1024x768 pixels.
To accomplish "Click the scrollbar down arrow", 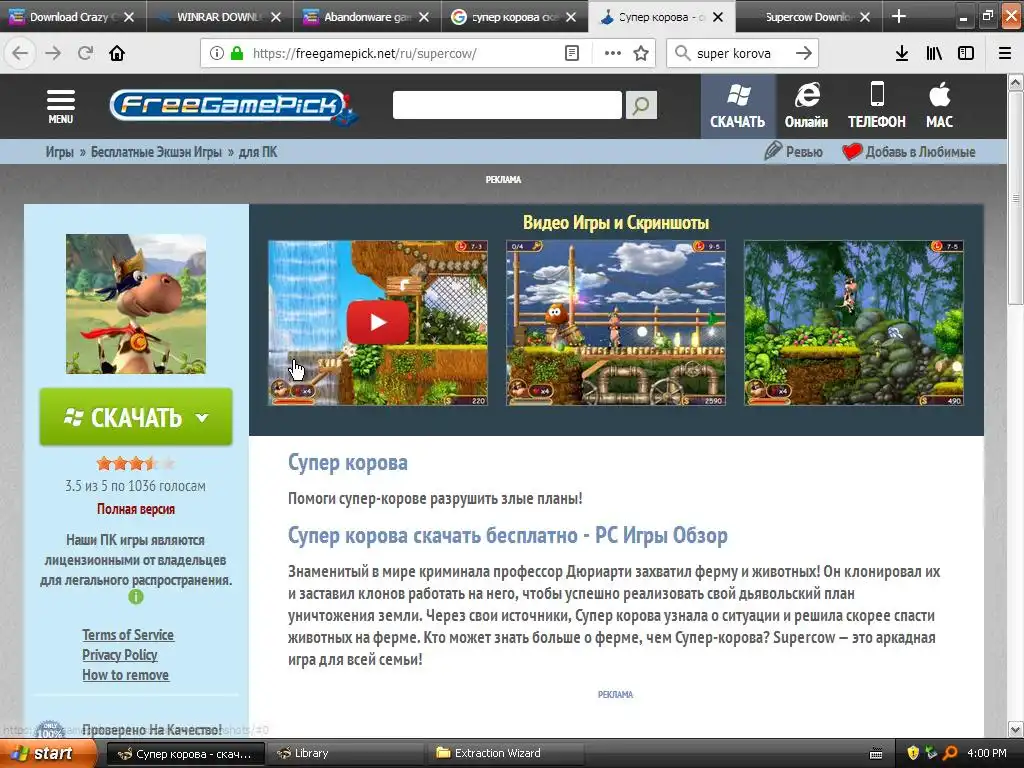I will click(1016, 729).
